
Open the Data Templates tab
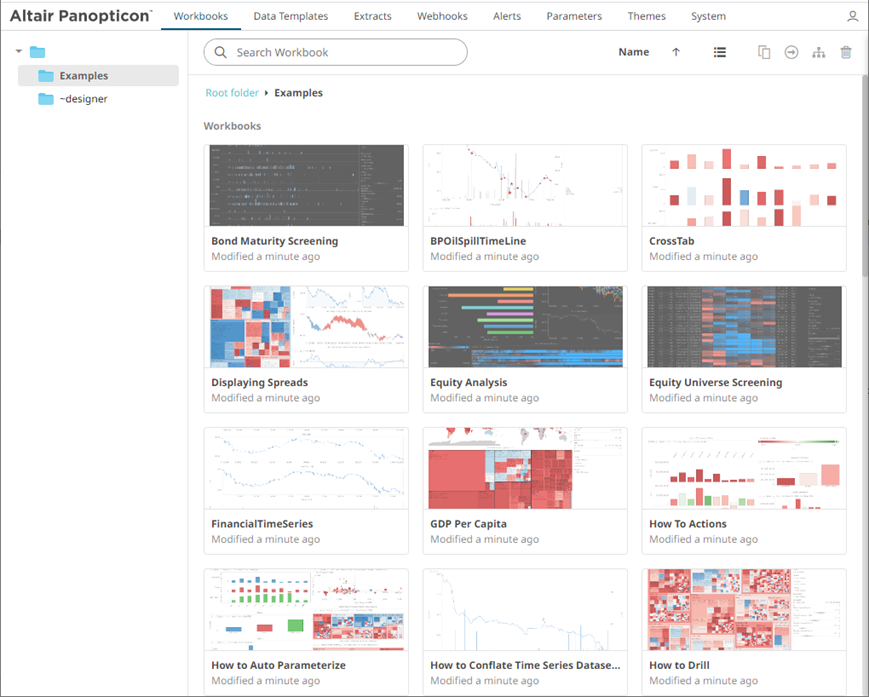290,17
